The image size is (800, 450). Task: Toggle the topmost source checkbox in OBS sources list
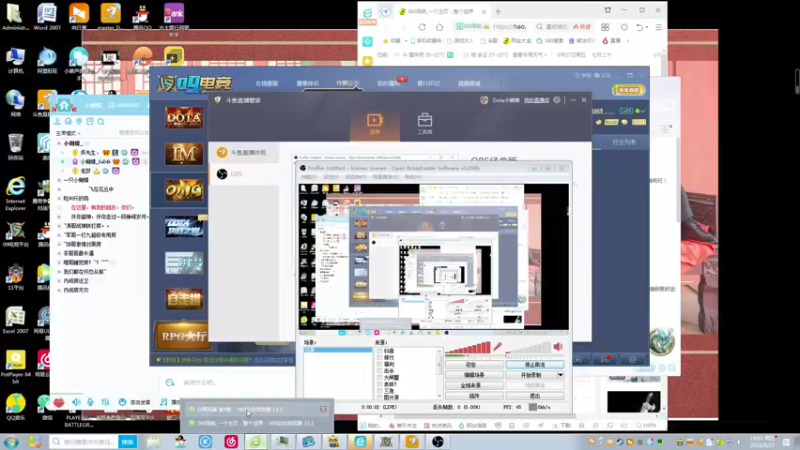(x=380, y=351)
